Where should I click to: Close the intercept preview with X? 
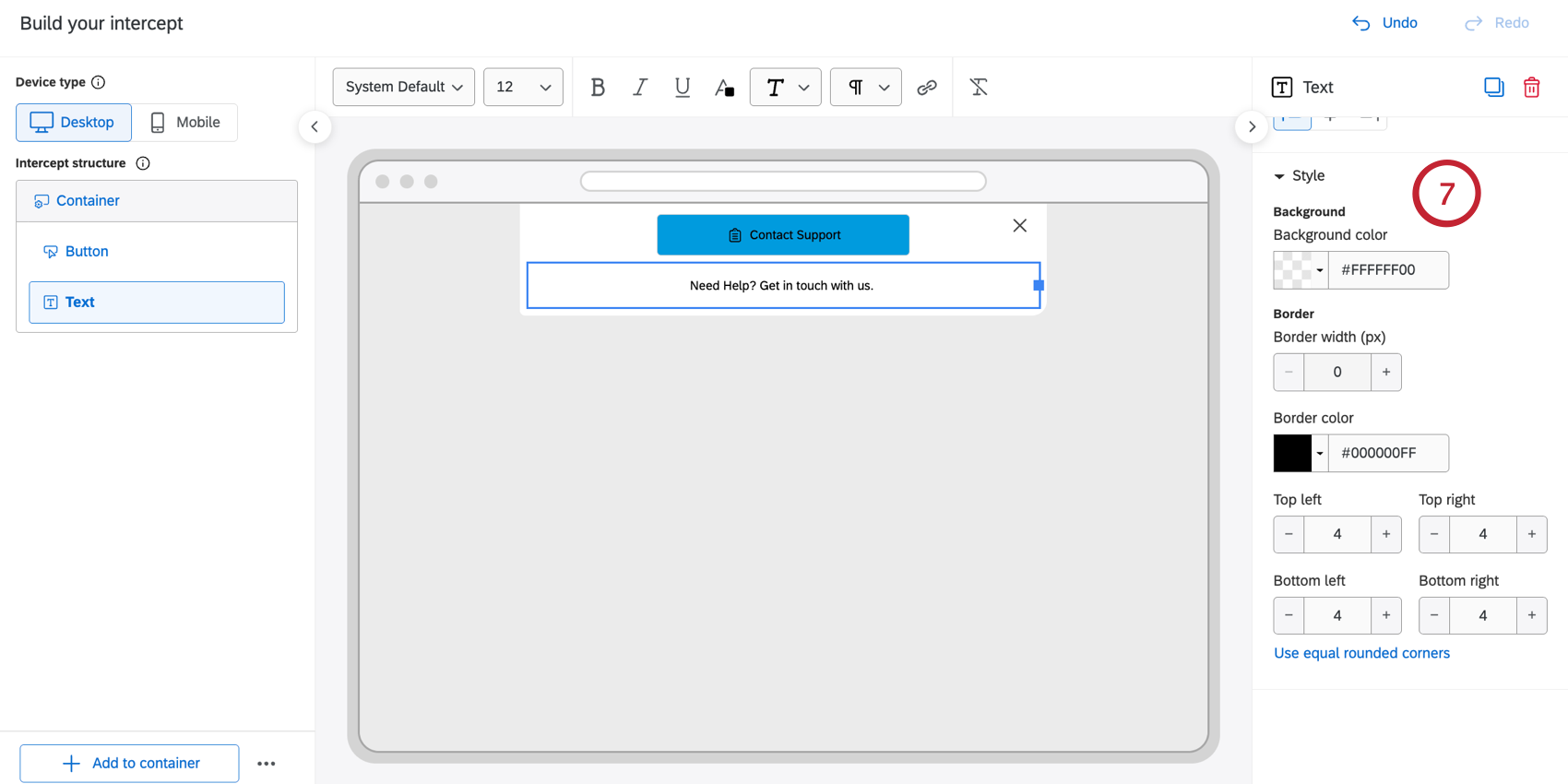pos(1020,225)
